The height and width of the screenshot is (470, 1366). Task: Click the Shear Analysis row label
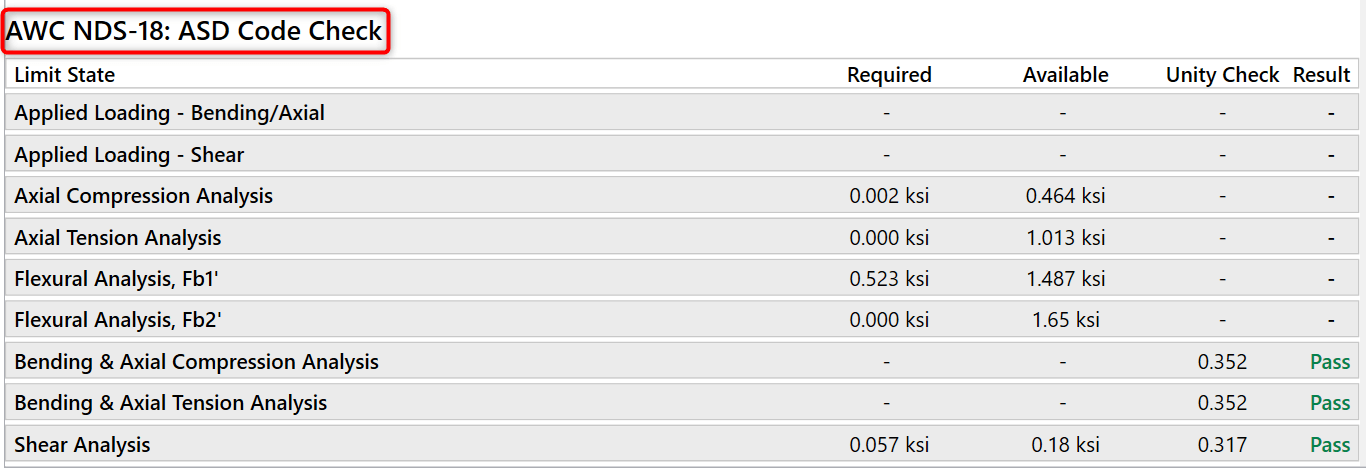tap(82, 445)
